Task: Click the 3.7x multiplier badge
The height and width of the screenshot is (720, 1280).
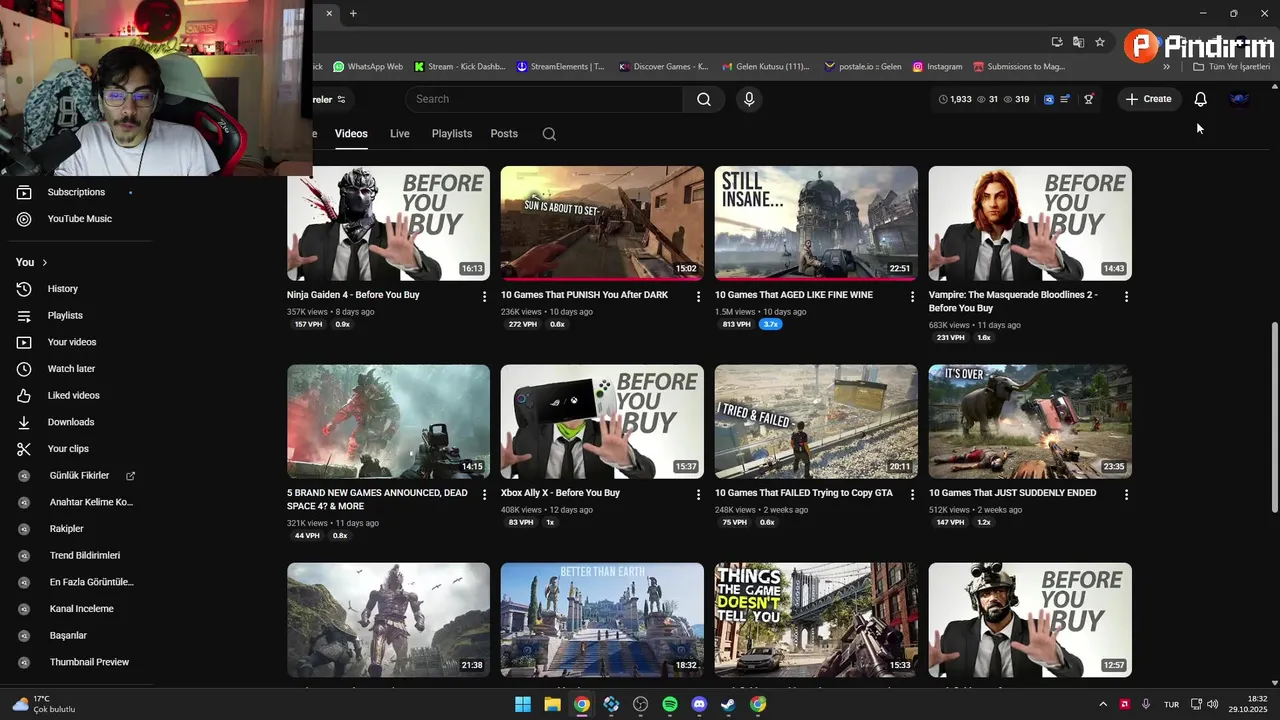Action: coord(770,324)
